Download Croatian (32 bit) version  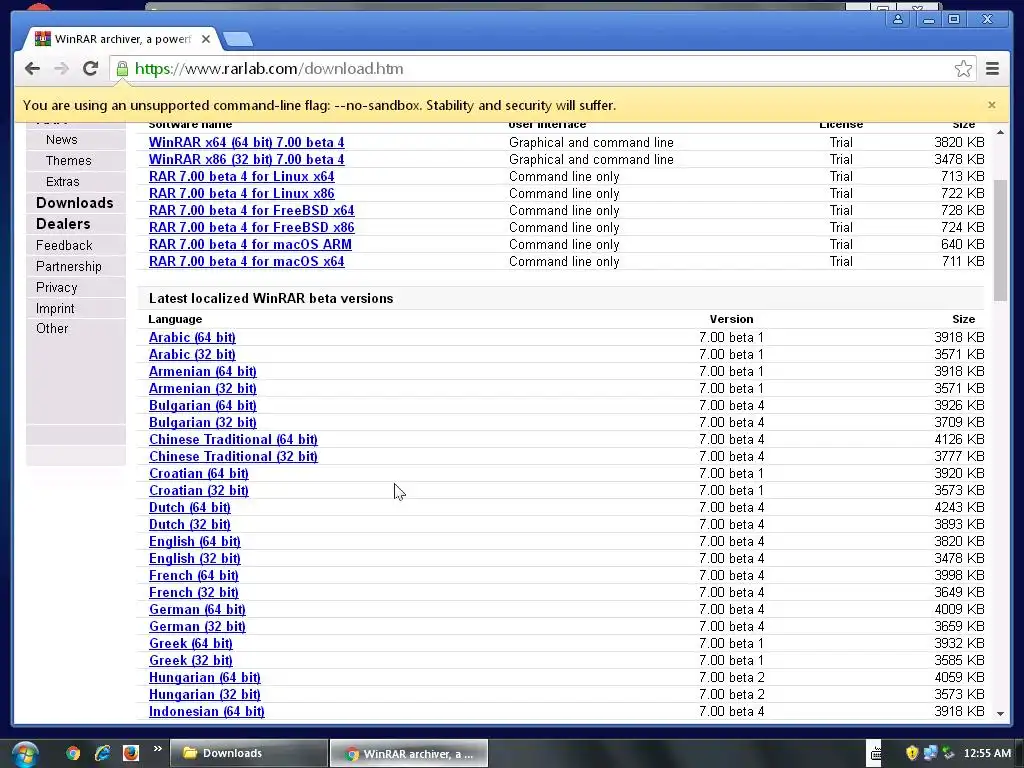(199, 490)
